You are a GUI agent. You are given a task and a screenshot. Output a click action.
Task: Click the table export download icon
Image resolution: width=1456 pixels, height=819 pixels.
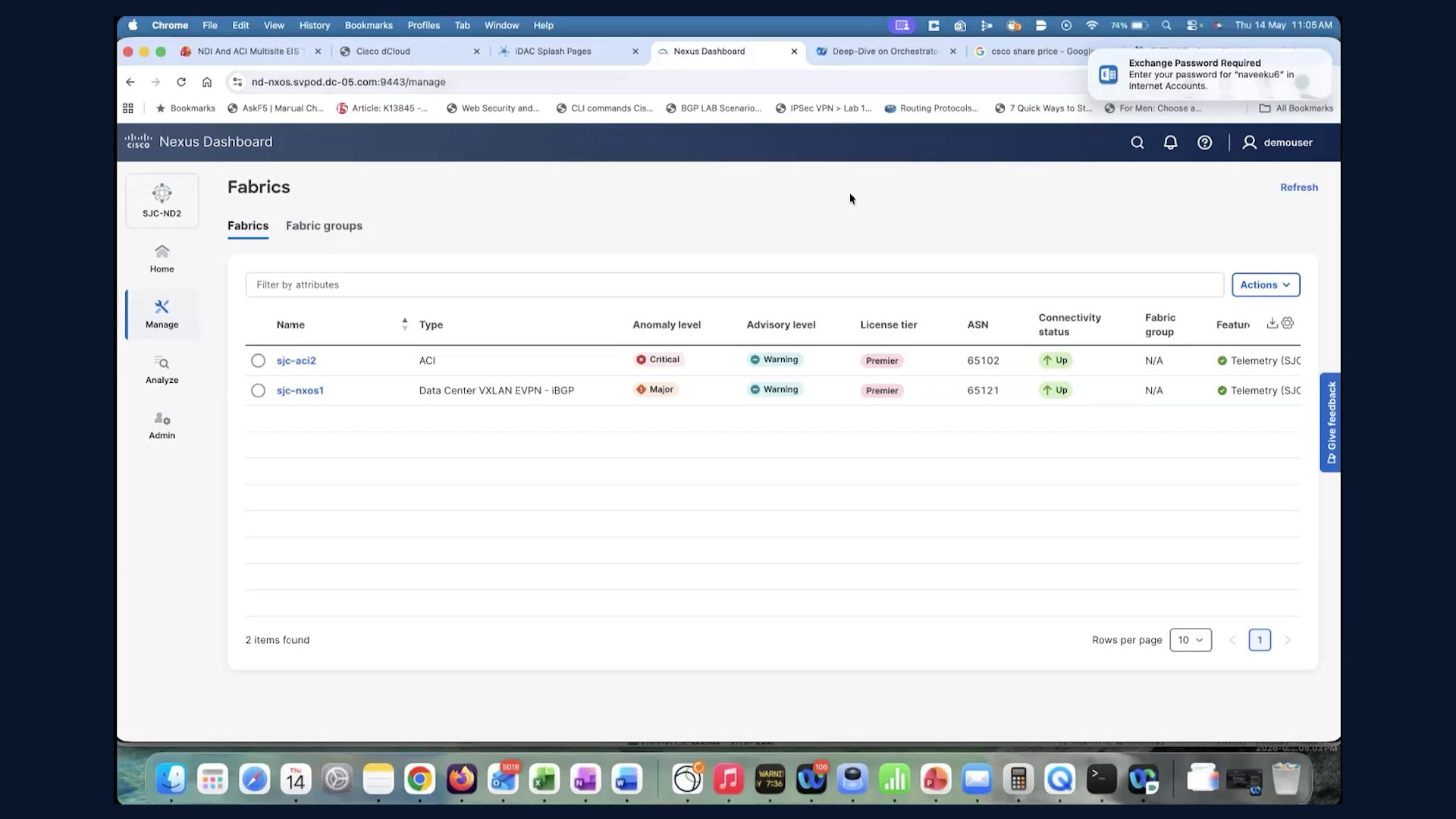[1272, 323]
